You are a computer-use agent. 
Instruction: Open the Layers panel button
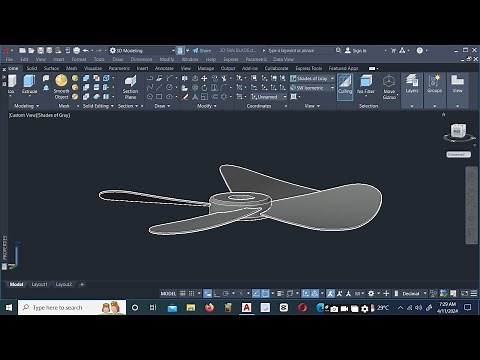point(412,83)
